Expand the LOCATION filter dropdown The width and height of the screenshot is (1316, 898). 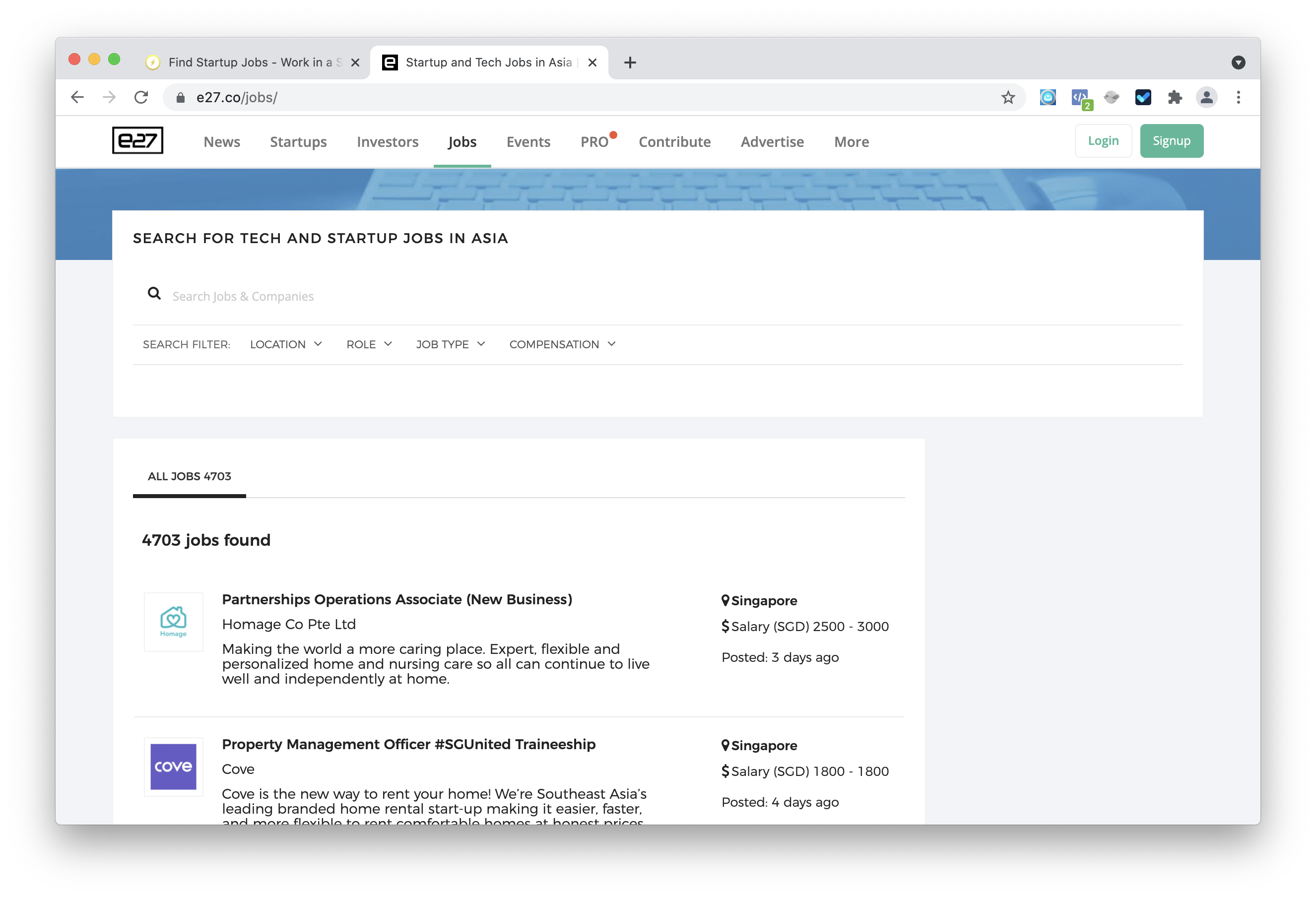(286, 344)
